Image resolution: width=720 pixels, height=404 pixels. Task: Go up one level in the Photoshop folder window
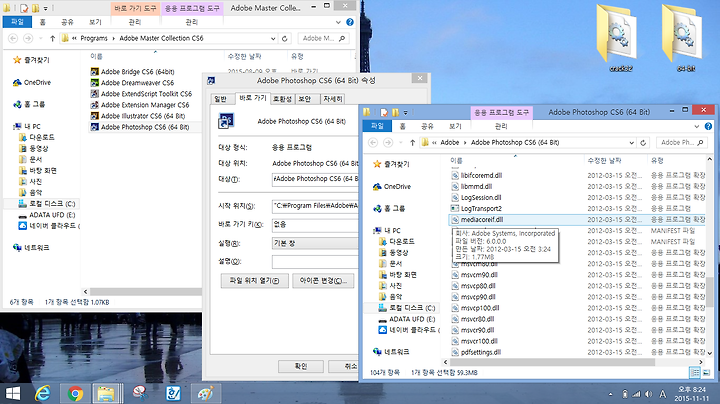[412, 143]
